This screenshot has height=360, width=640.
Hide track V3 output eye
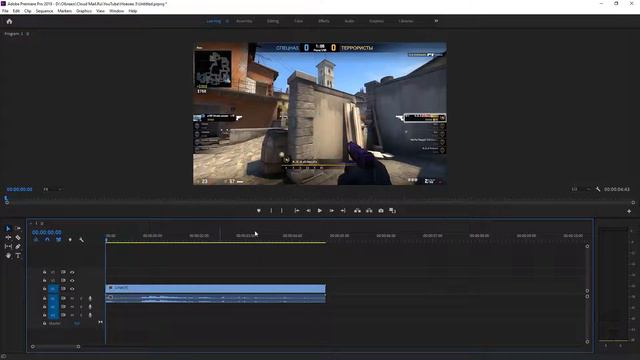tap(72, 272)
